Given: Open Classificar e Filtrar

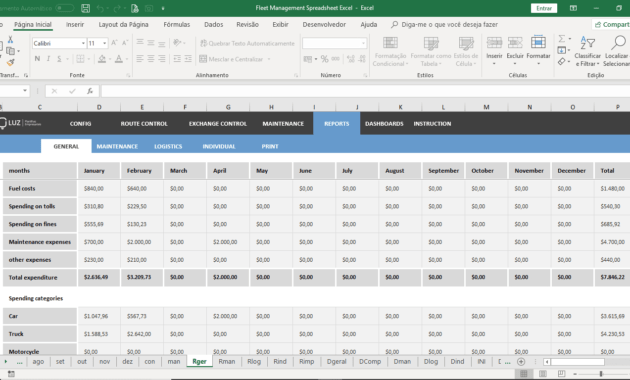Looking at the screenshot, I should [x=587, y=51].
